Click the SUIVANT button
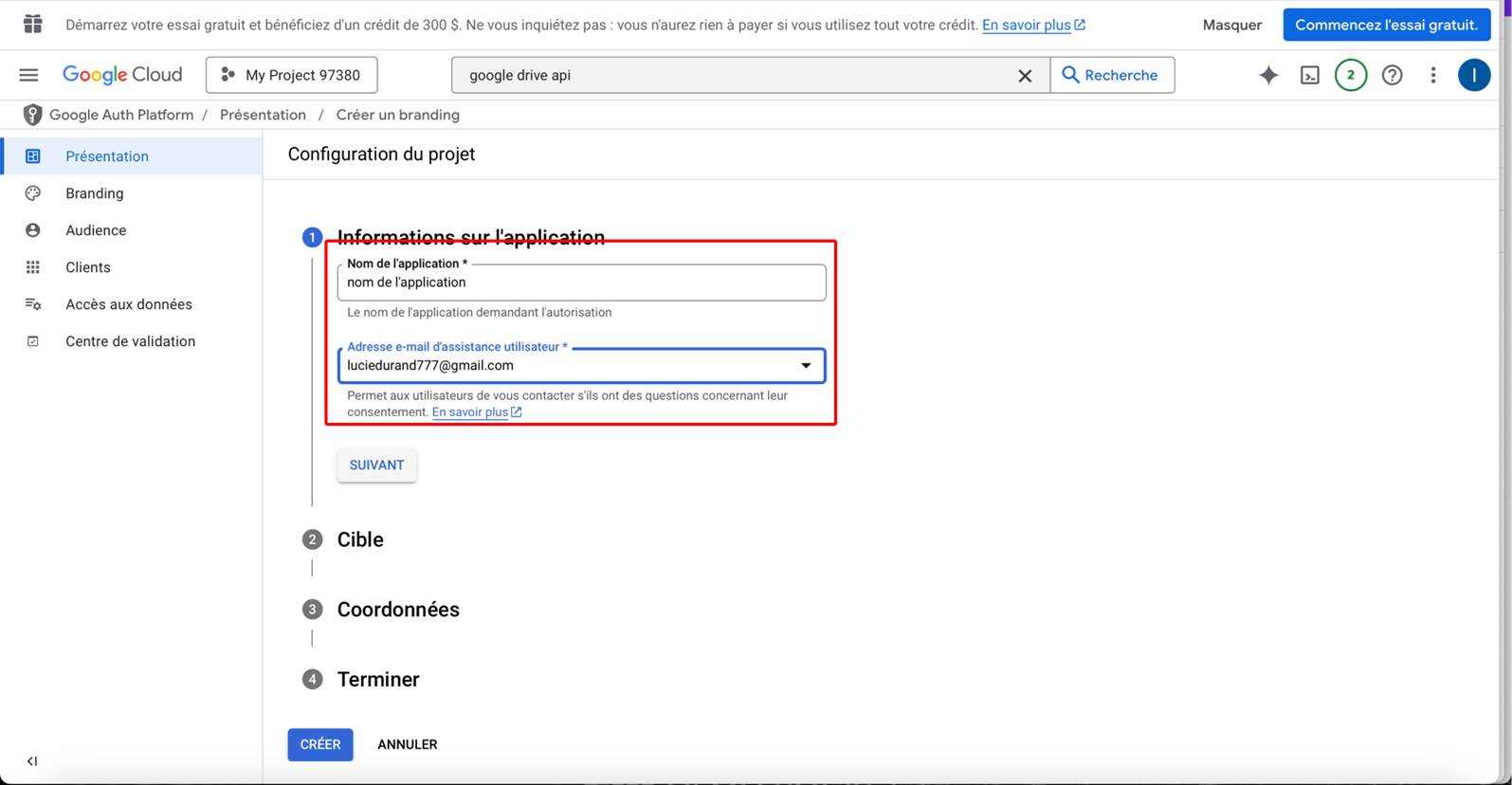 [376, 466]
